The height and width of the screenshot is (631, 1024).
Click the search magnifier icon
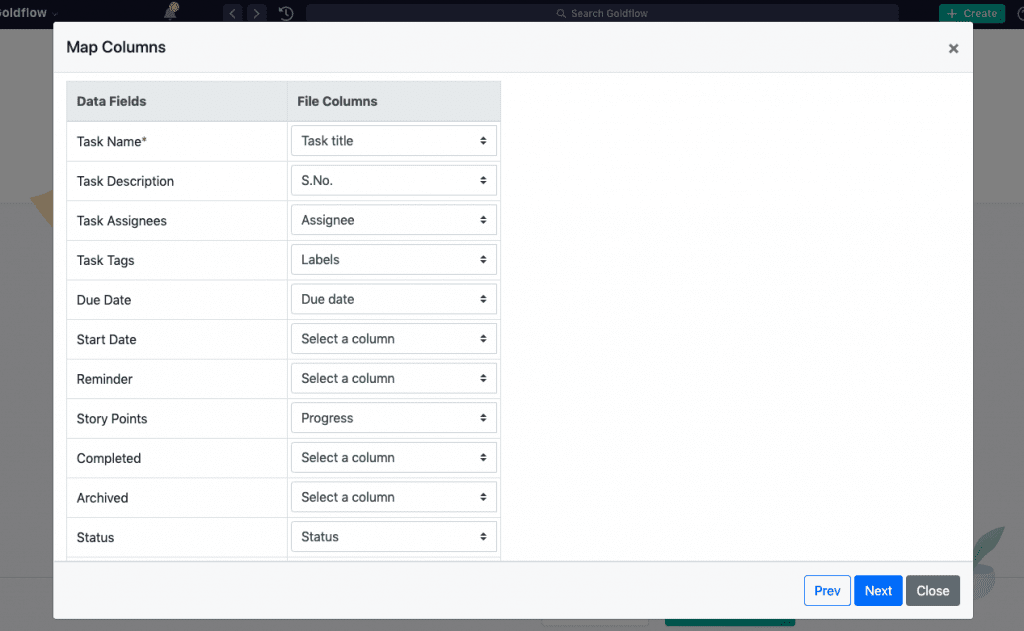pyautogui.click(x=561, y=13)
